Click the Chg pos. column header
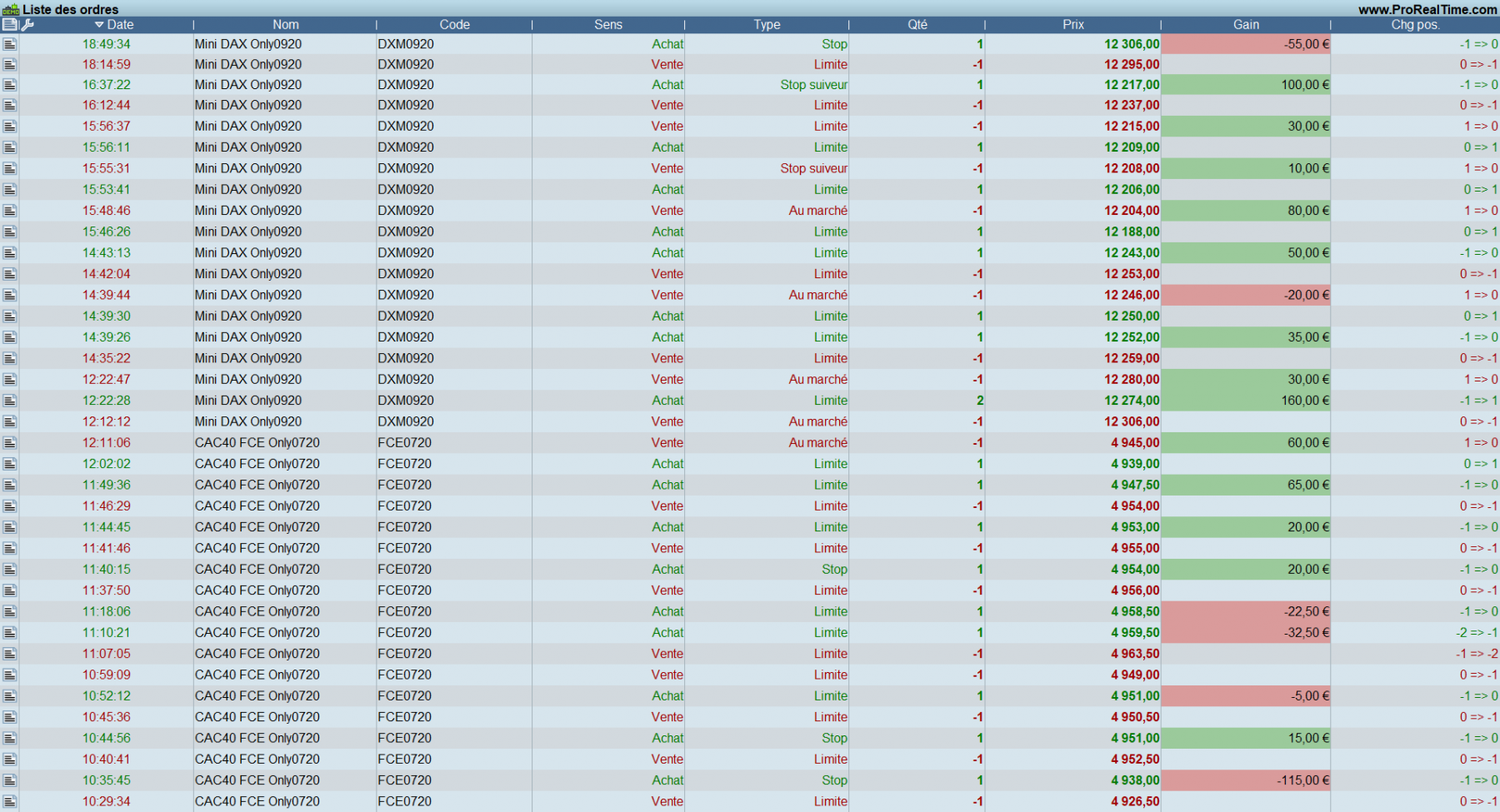 click(x=1415, y=25)
